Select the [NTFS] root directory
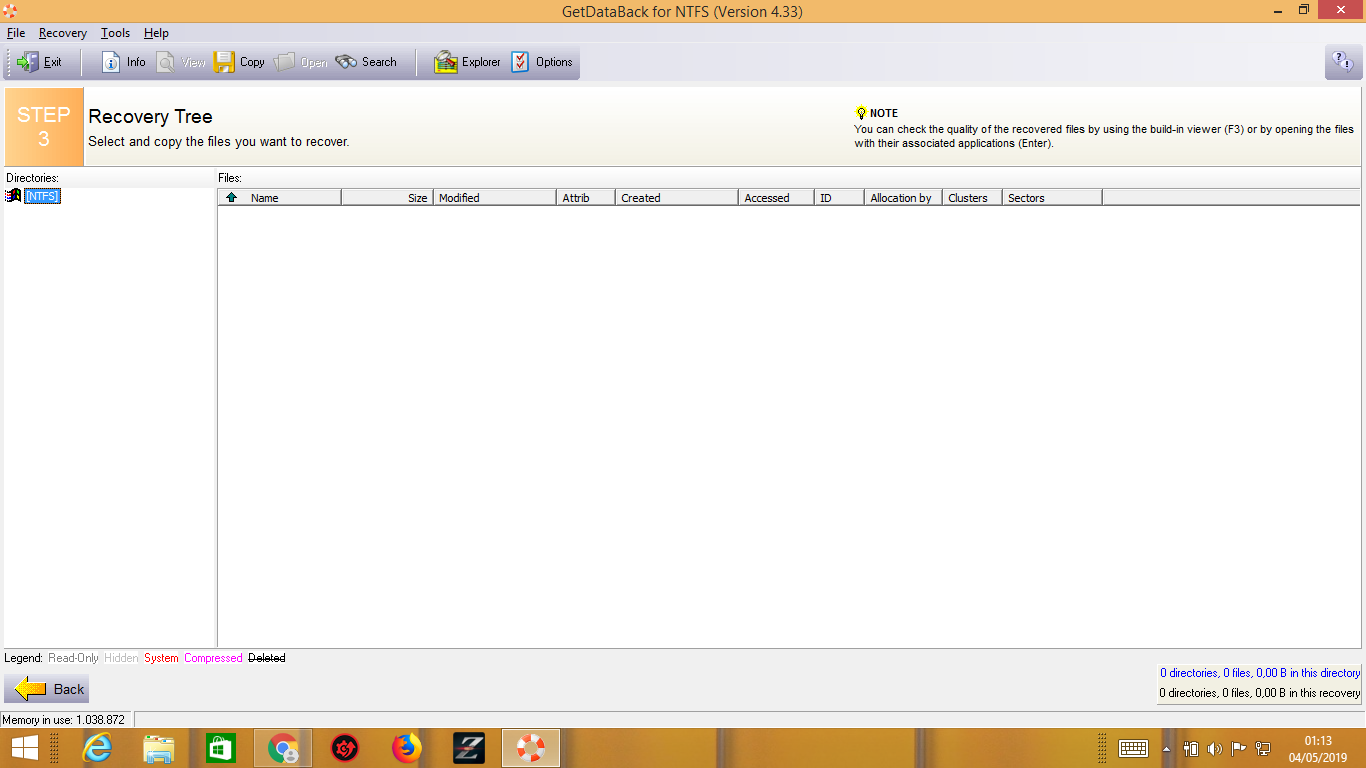The height and width of the screenshot is (768, 1366). pos(42,196)
